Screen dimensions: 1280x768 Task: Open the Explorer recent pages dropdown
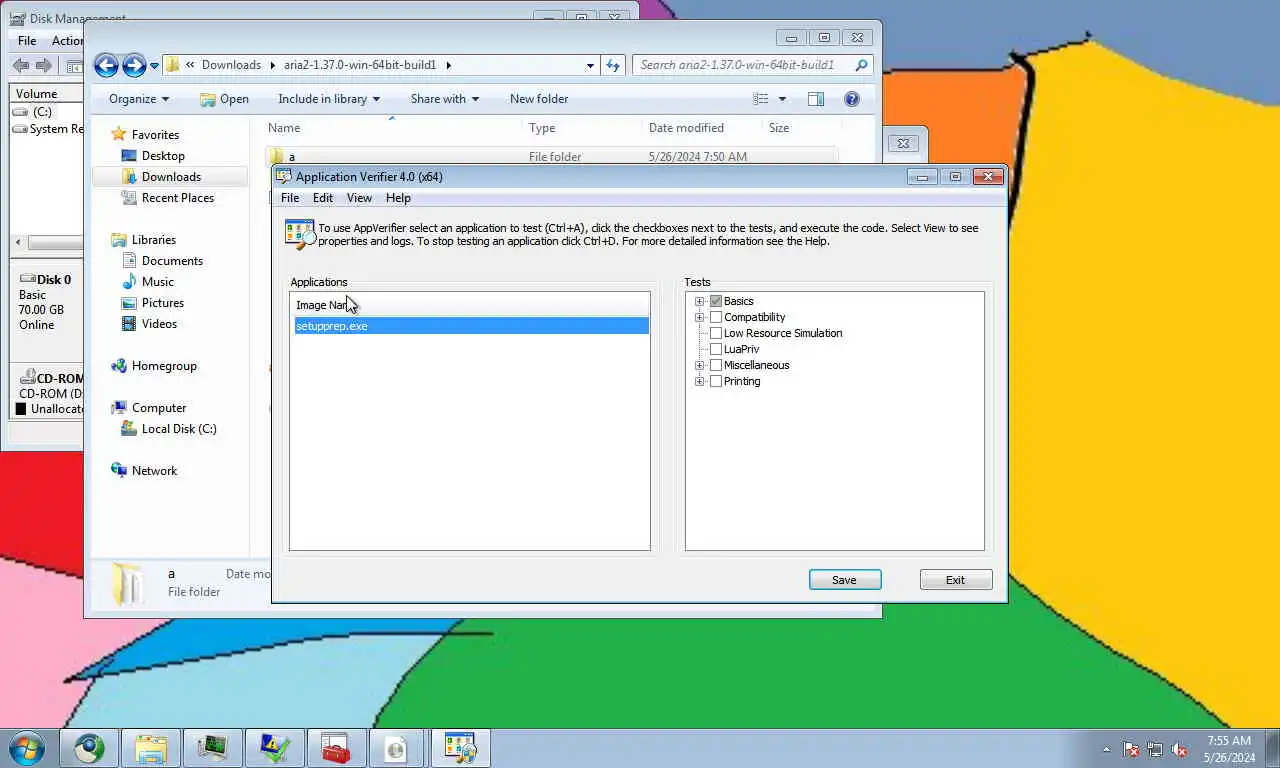tap(154, 66)
